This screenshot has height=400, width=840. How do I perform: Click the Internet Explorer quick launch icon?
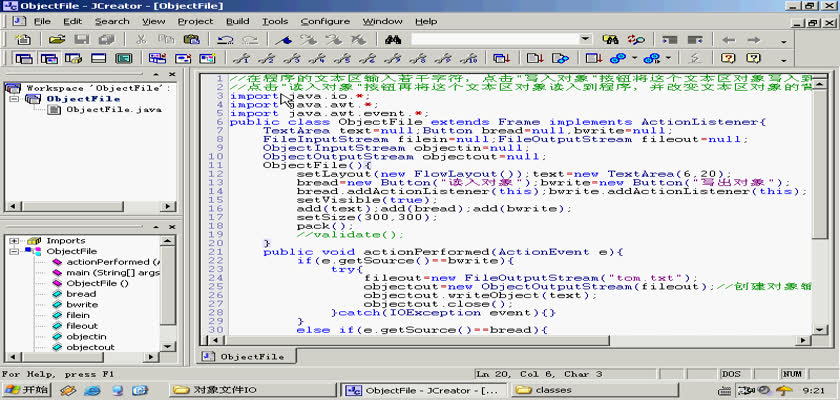(x=92, y=390)
